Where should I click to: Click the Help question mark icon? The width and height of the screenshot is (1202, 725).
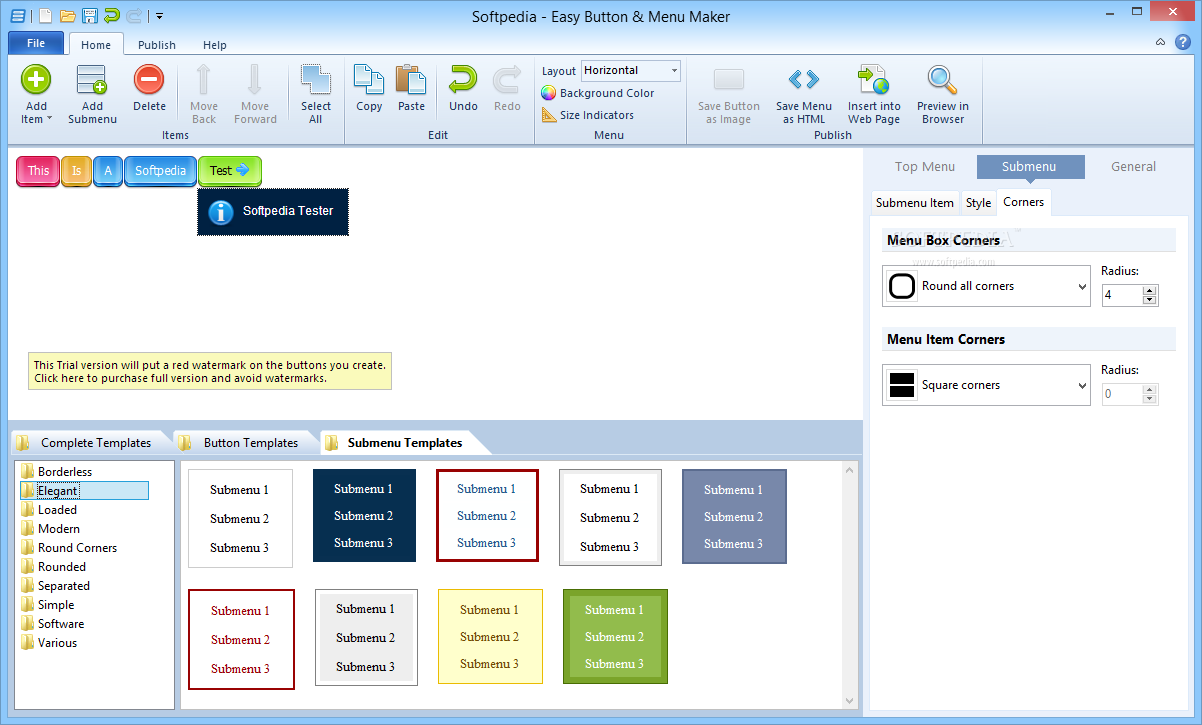(x=1182, y=42)
